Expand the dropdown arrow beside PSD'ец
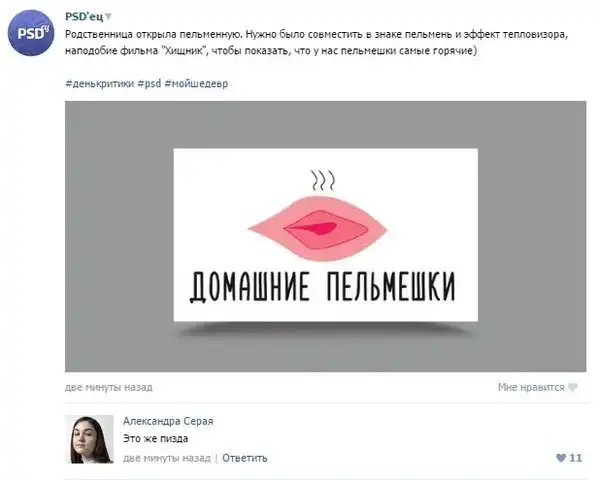Image resolution: width=600 pixels, height=480 pixels. (x=108, y=17)
